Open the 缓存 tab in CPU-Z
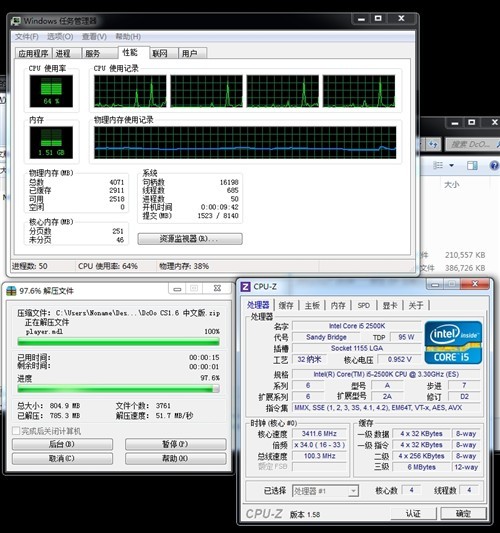This screenshot has height=533, width=500. click(x=286, y=305)
